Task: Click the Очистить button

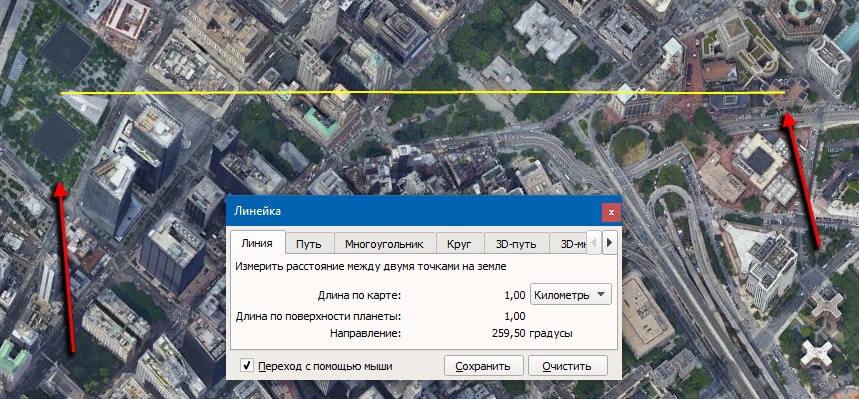Action: coord(568,366)
